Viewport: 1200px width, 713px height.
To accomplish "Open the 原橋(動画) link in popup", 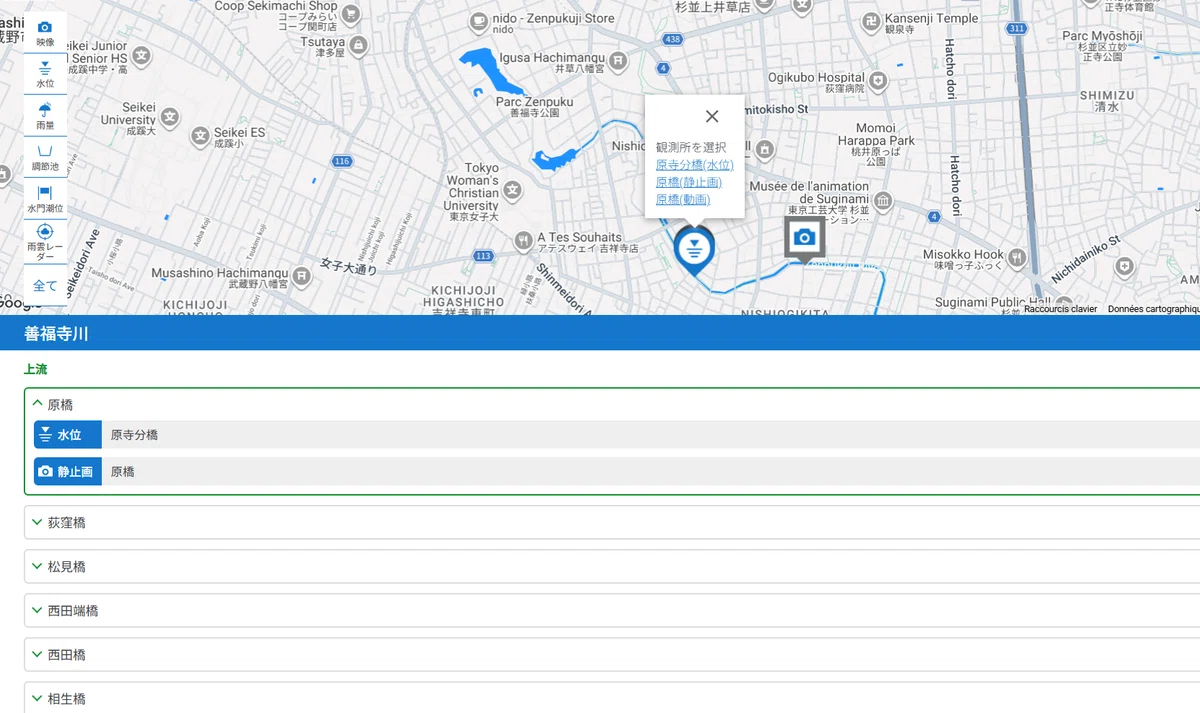I will click(x=682, y=200).
